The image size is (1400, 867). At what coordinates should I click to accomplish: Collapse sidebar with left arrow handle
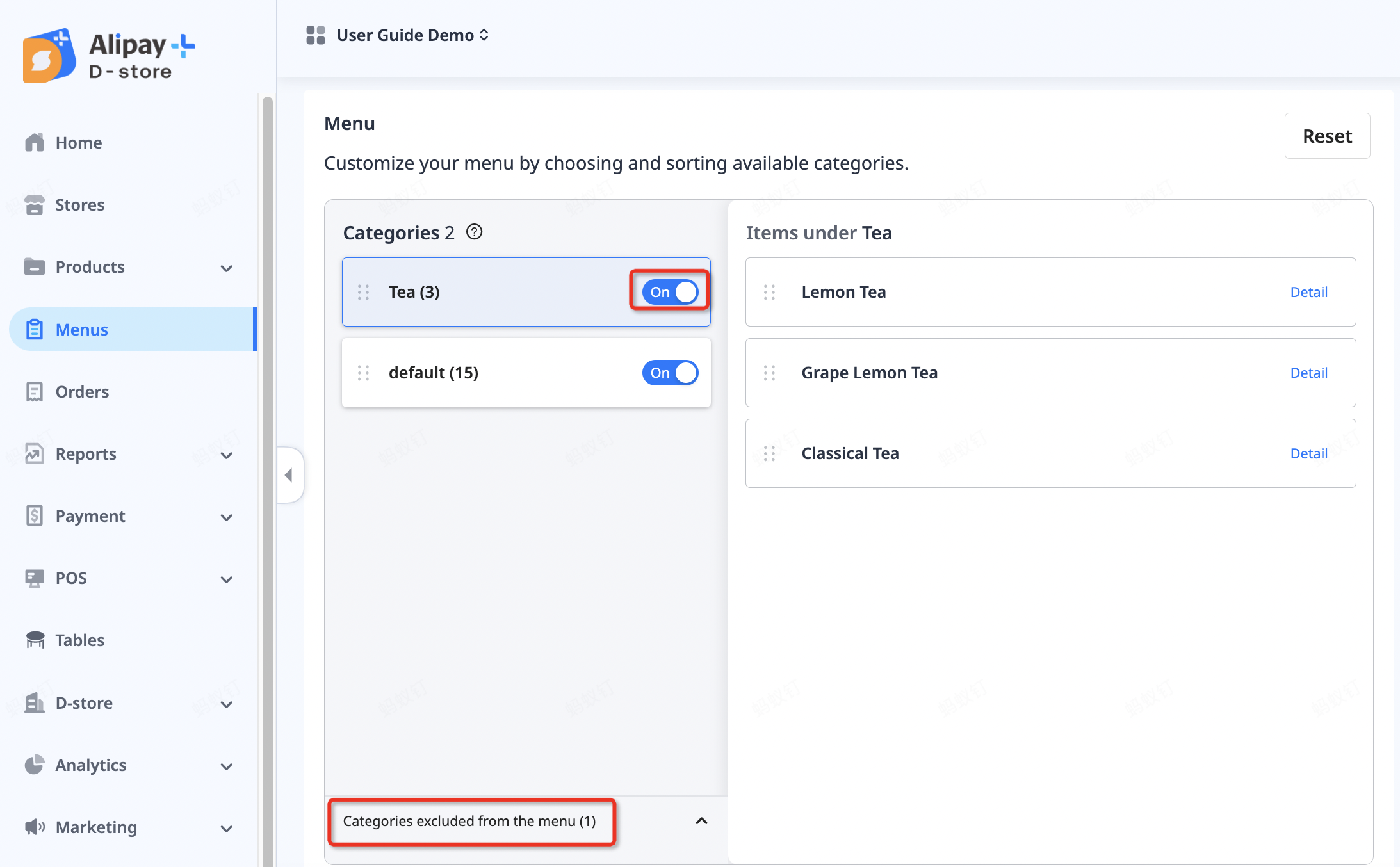point(289,475)
